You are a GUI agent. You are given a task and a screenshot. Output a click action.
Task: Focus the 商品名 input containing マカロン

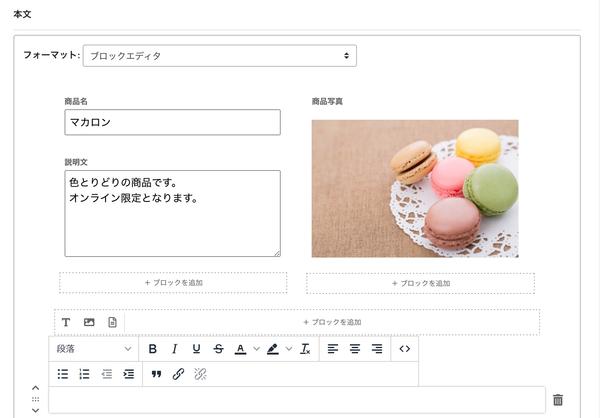pyautogui.click(x=173, y=122)
